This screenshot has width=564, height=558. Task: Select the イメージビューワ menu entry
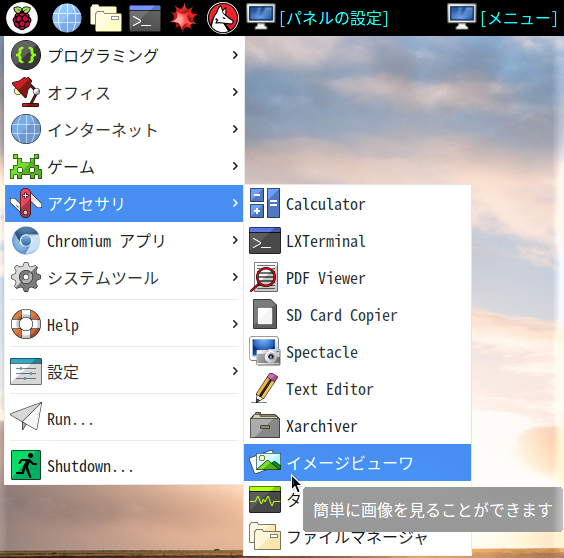tap(357, 463)
